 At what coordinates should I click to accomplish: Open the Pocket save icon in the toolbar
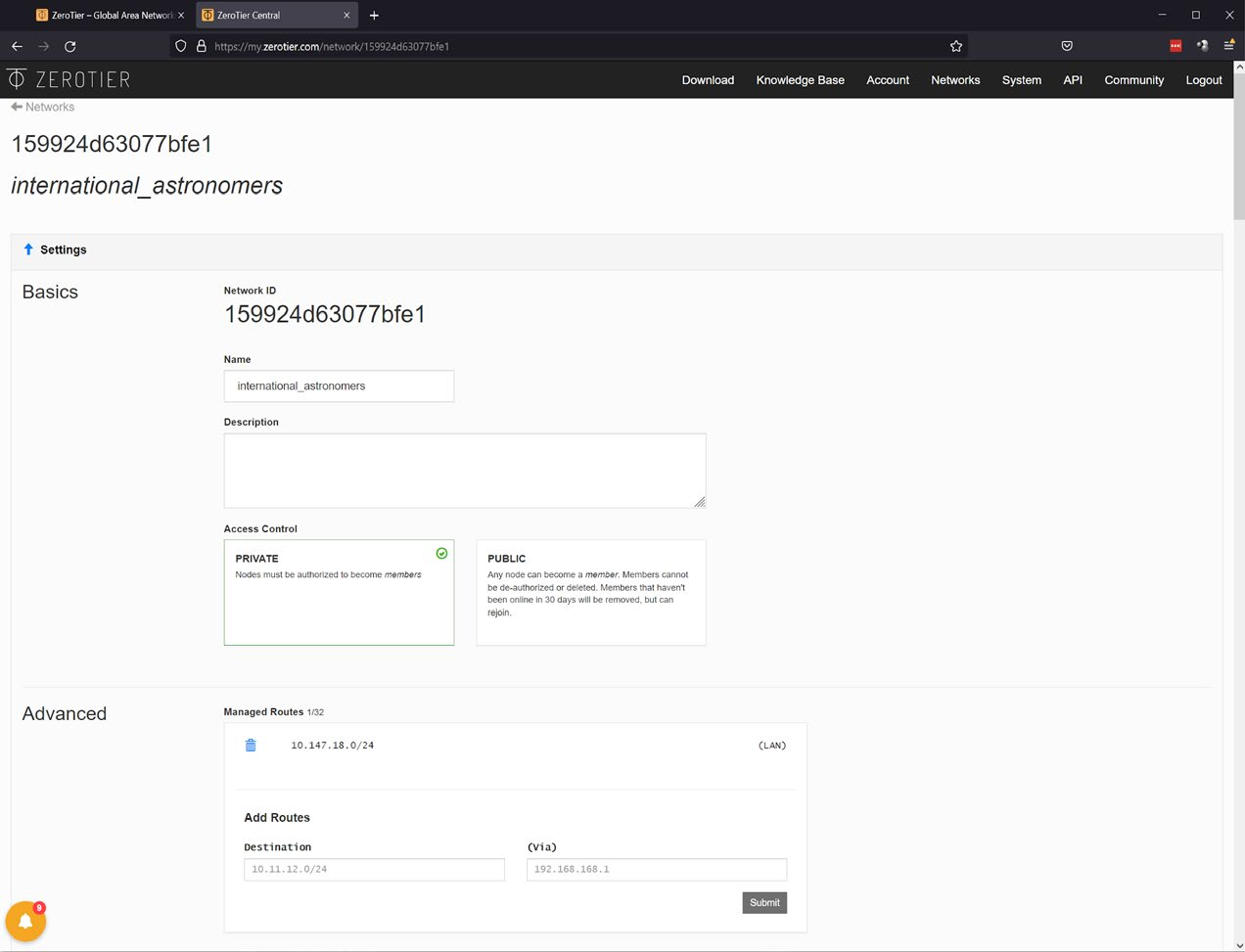pyautogui.click(x=1067, y=46)
